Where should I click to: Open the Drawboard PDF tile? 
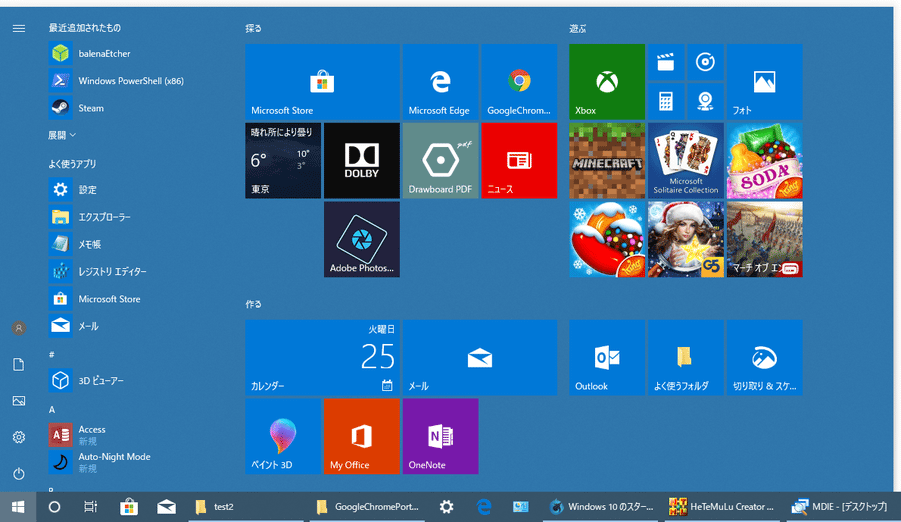point(440,160)
